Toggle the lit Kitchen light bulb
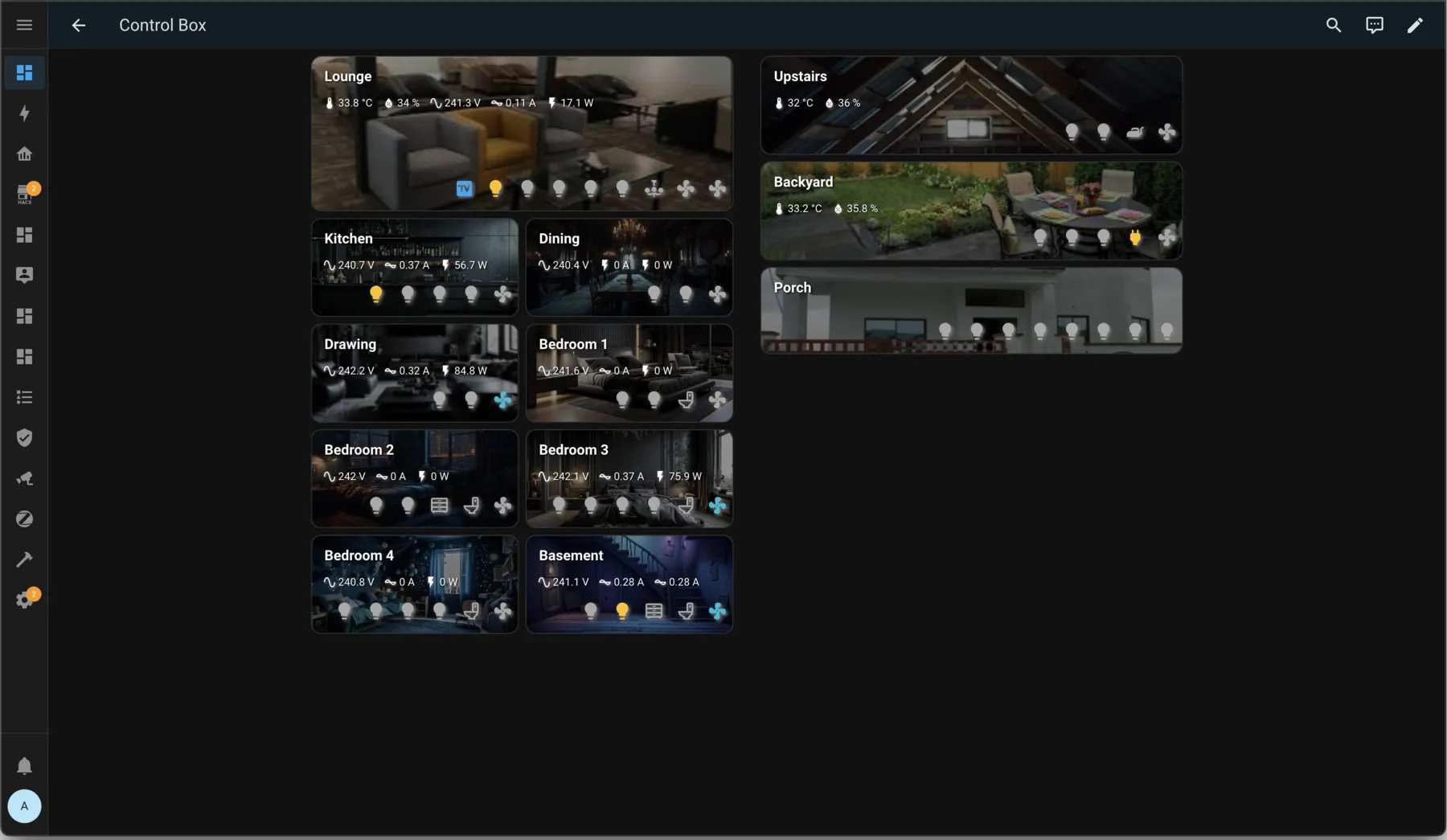 376,294
